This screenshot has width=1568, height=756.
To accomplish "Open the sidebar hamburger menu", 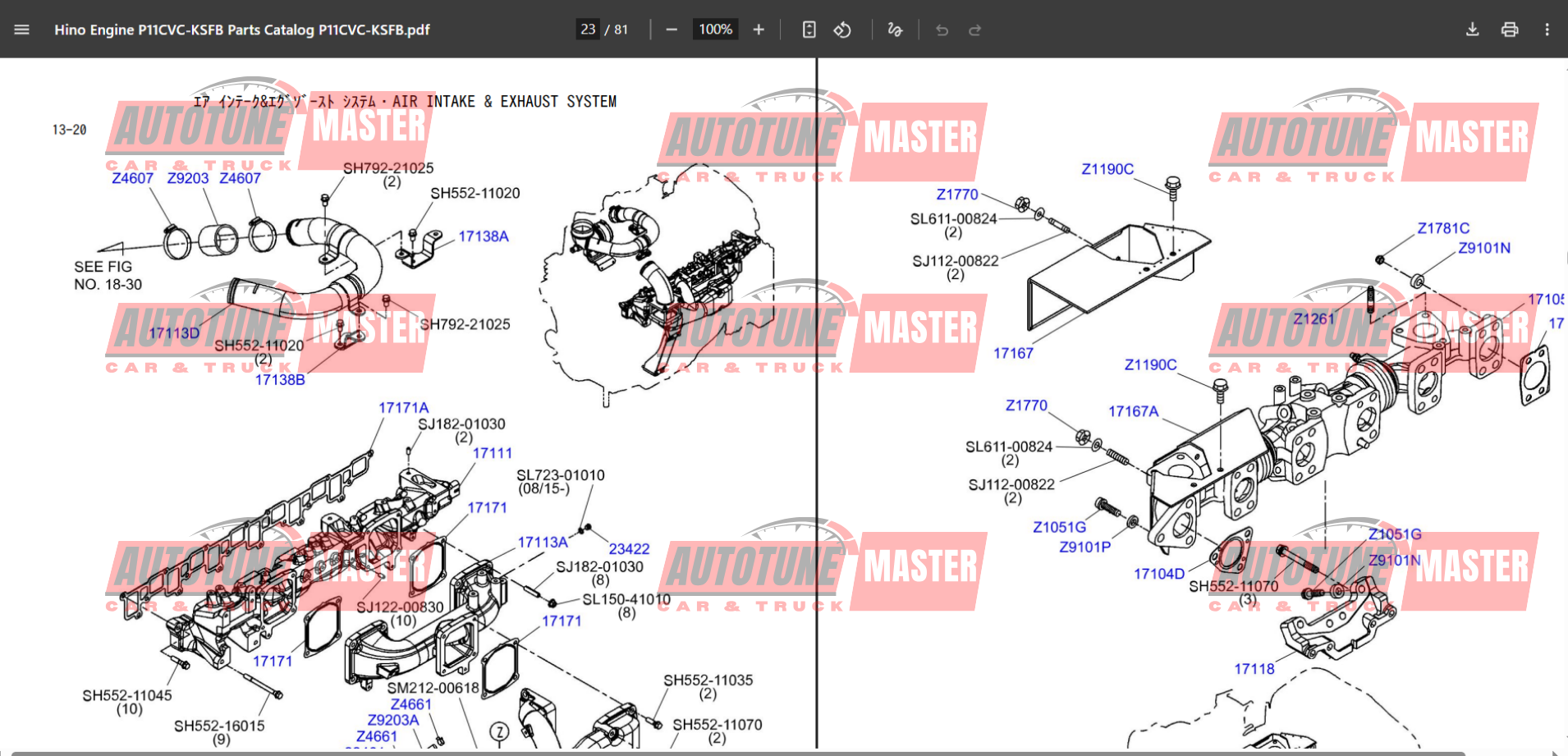I will pyautogui.click(x=21, y=29).
